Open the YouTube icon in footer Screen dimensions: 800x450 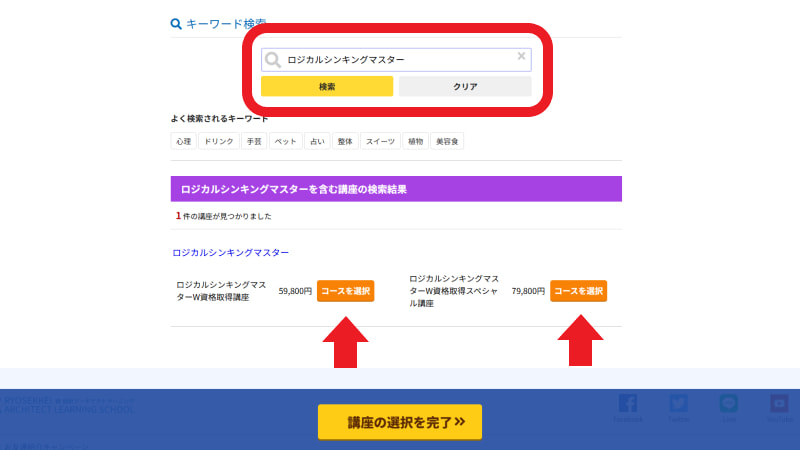pos(779,403)
